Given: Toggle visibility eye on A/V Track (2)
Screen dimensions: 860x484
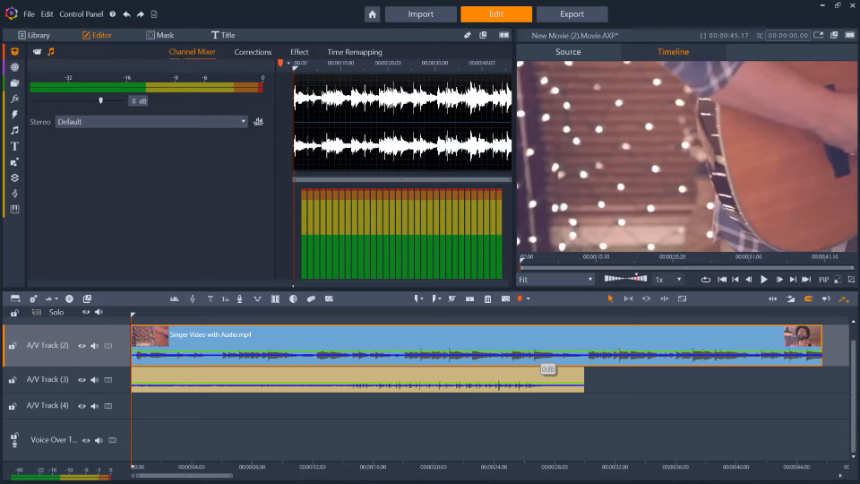Looking at the screenshot, I should (82, 346).
